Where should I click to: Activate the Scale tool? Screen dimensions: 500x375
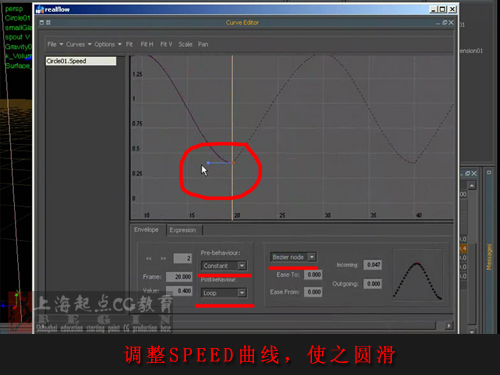pyautogui.click(x=185, y=44)
